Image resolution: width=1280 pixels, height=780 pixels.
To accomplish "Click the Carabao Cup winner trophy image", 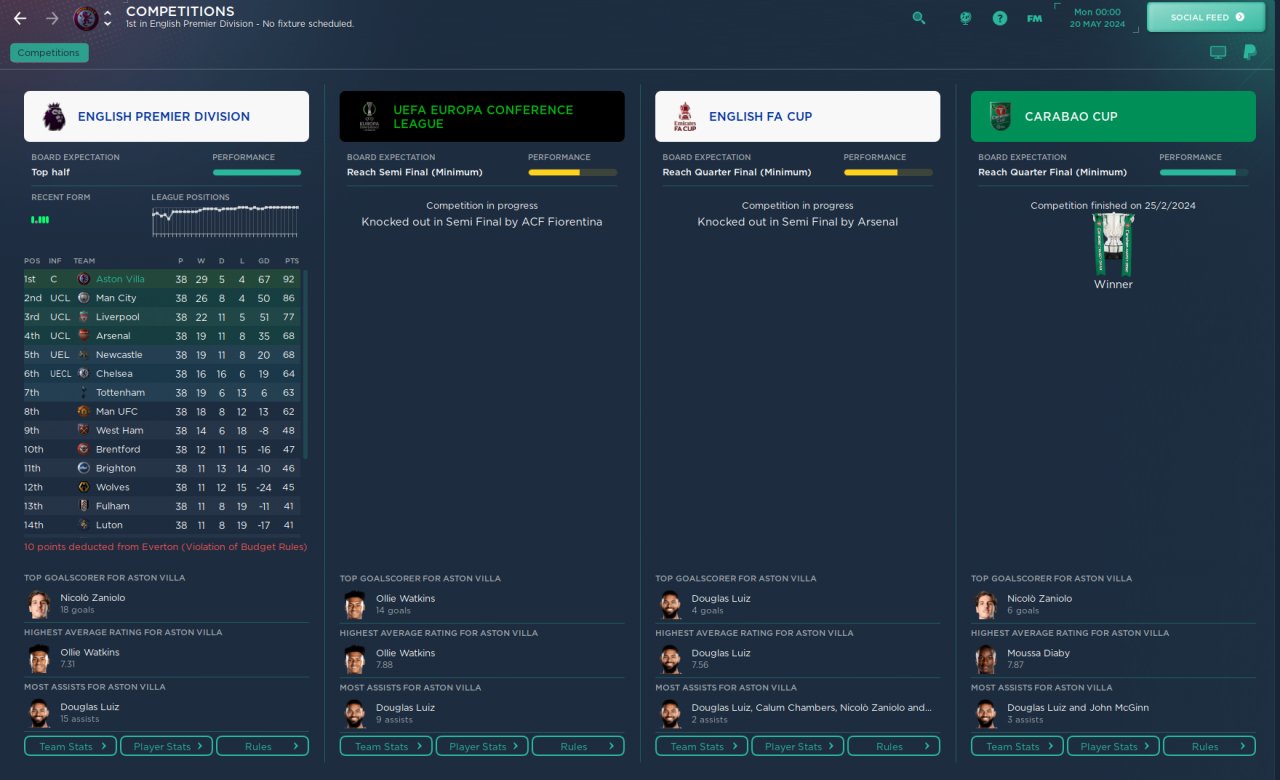I will pyautogui.click(x=1113, y=243).
